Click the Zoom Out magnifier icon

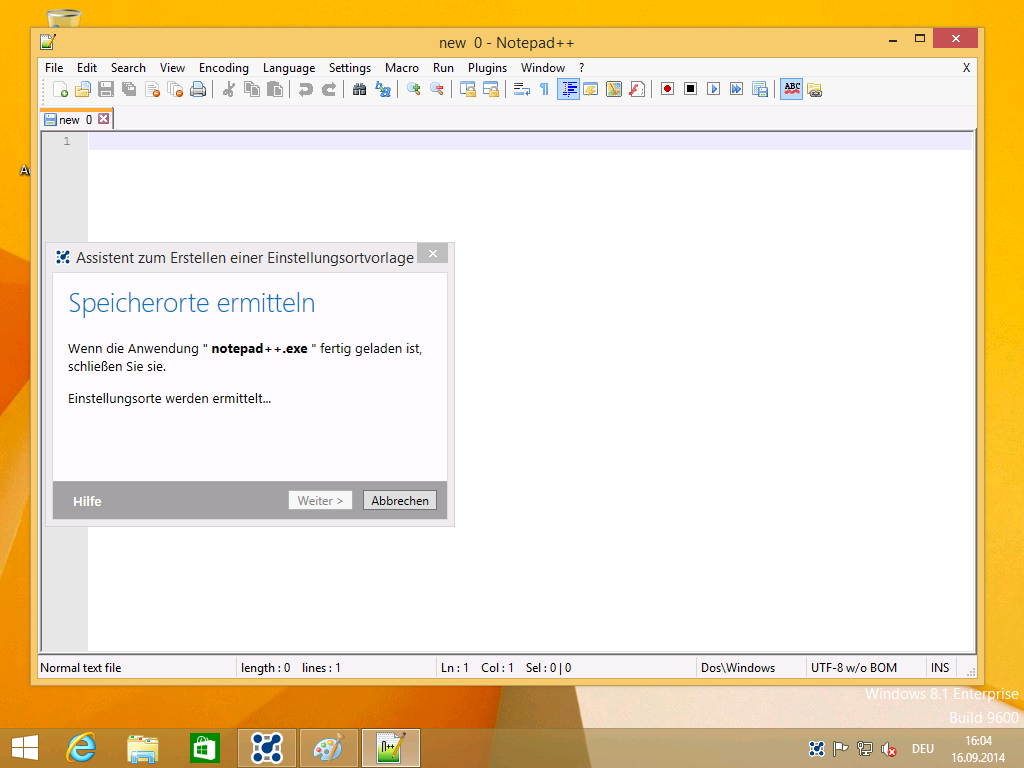point(437,89)
